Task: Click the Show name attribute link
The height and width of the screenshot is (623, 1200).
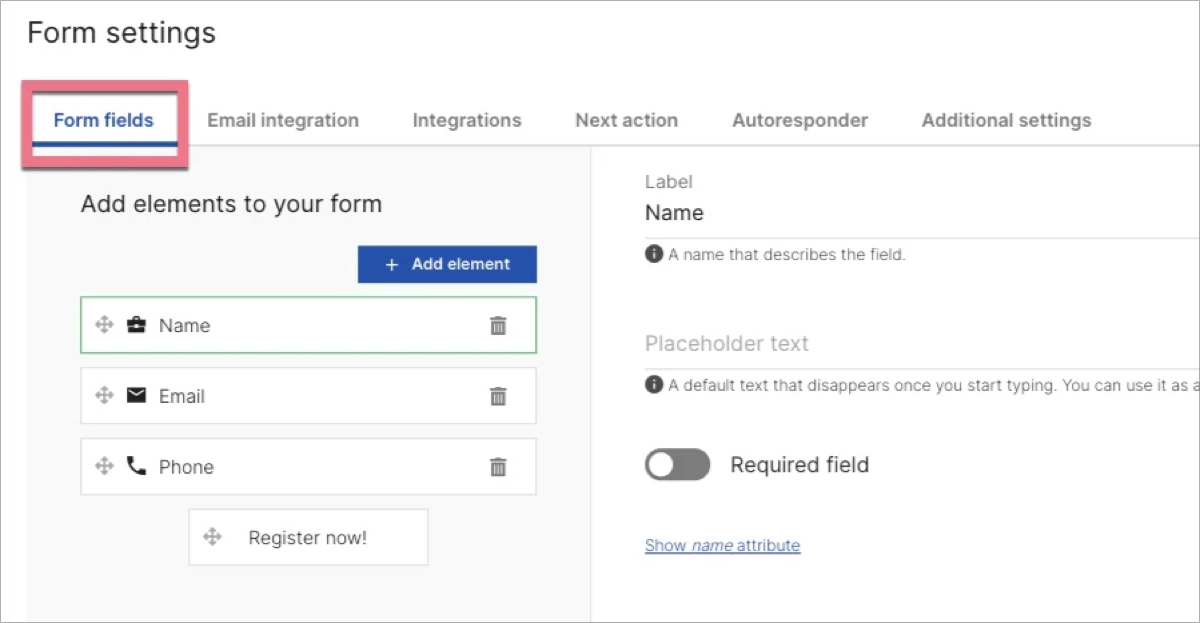Action: tap(722, 545)
